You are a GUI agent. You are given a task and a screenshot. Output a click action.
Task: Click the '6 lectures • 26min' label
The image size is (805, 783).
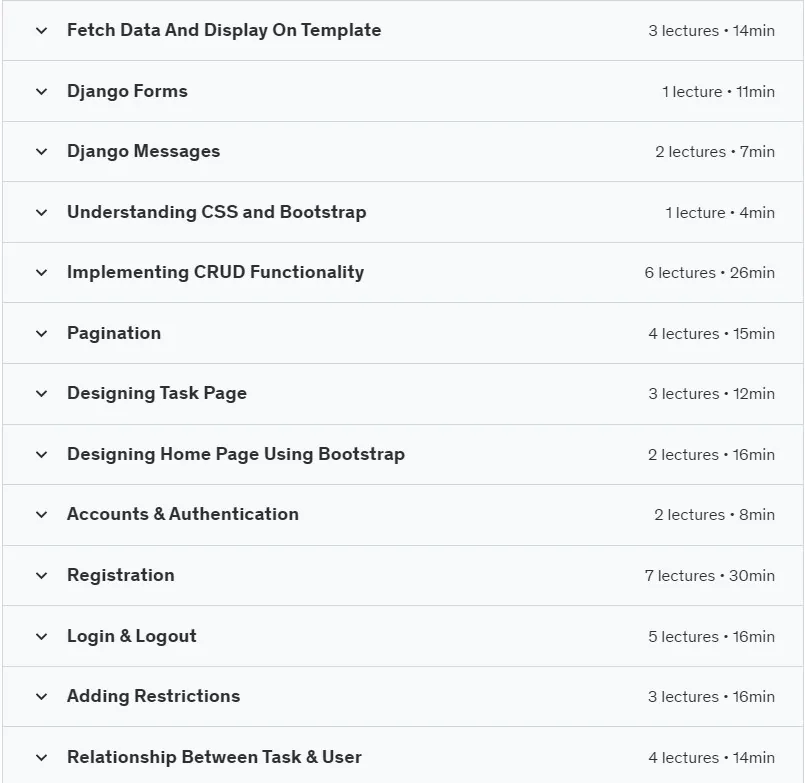click(x=710, y=273)
